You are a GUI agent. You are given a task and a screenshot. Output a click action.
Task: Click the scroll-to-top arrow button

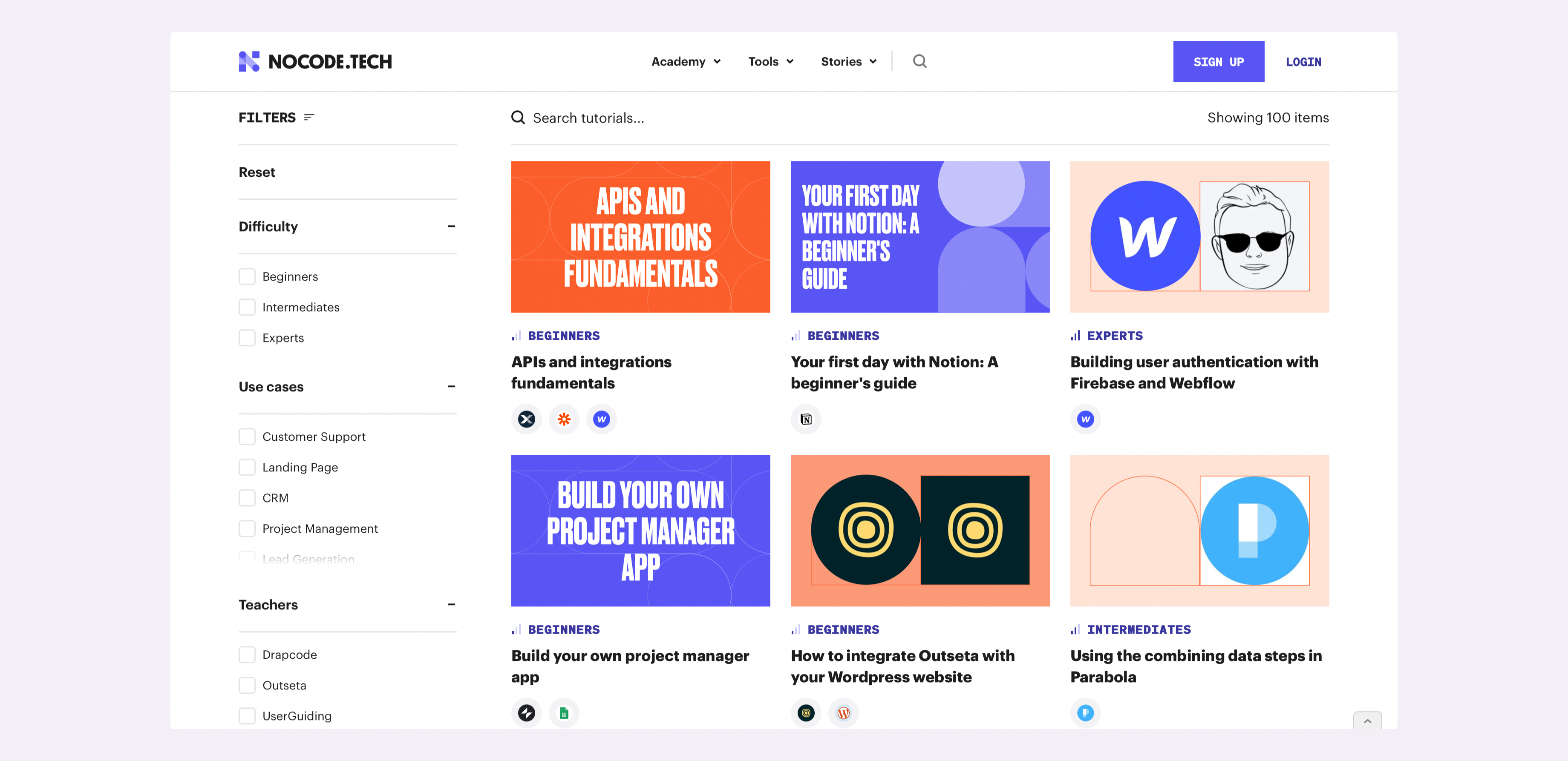1367,721
